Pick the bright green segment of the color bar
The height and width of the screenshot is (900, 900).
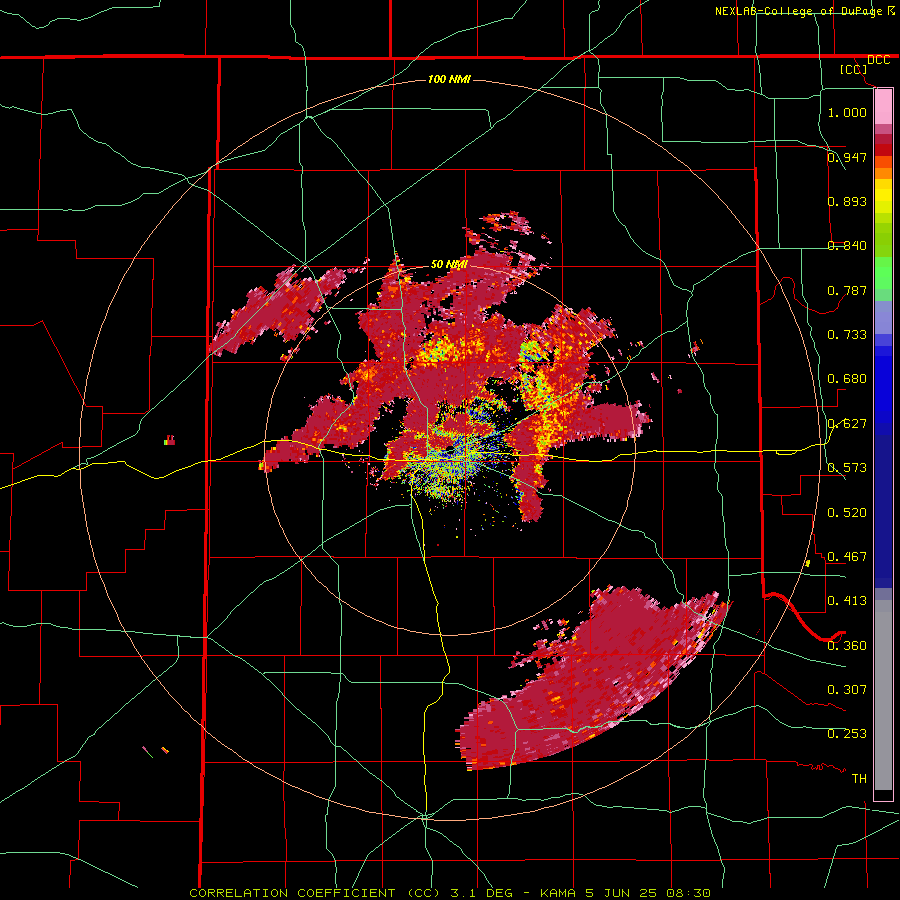click(x=883, y=273)
